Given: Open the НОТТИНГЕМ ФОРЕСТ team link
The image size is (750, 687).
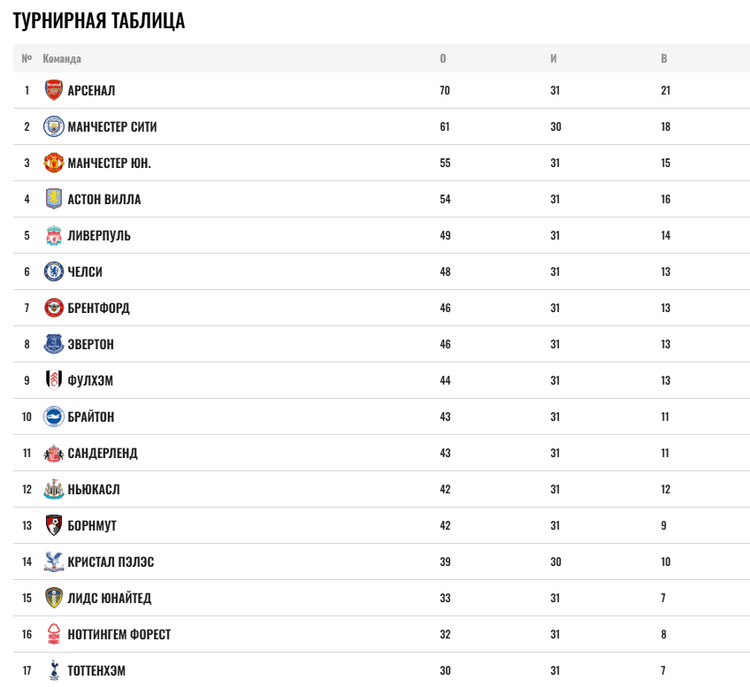Looking at the screenshot, I should (119, 634).
